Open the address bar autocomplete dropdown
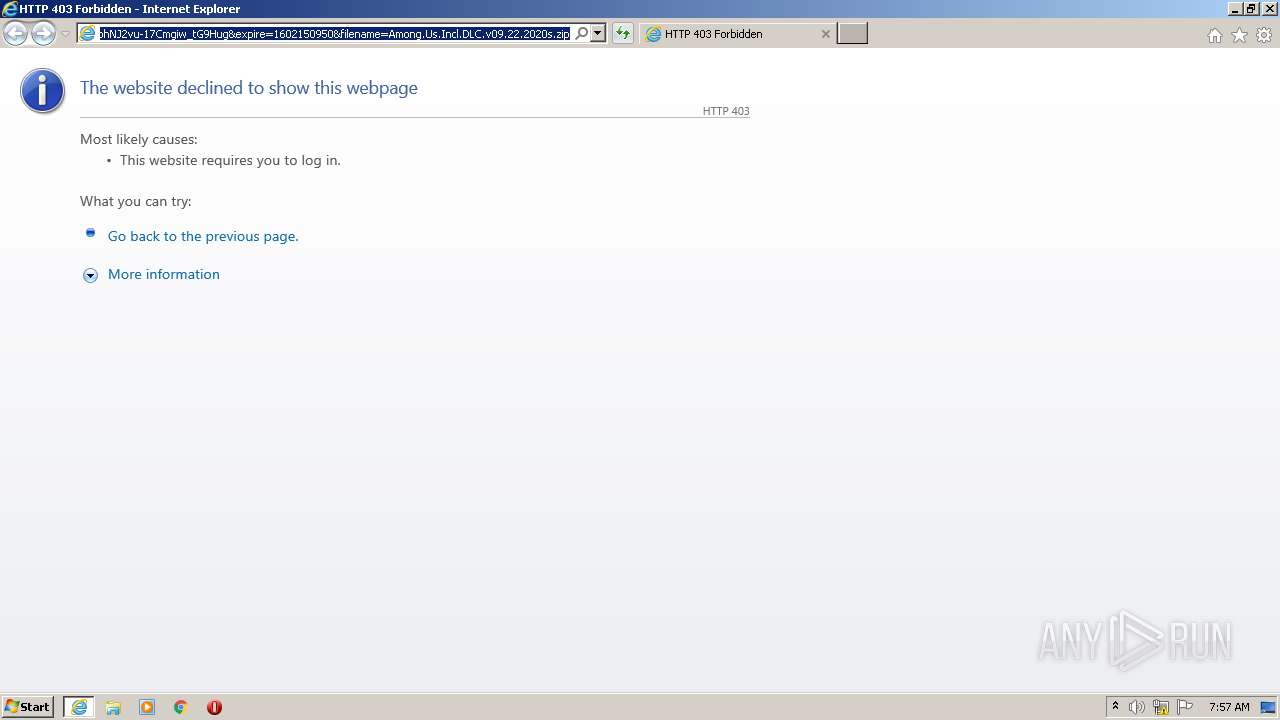Image resolution: width=1280 pixels, height=720 pixels. tap(598, 33)
